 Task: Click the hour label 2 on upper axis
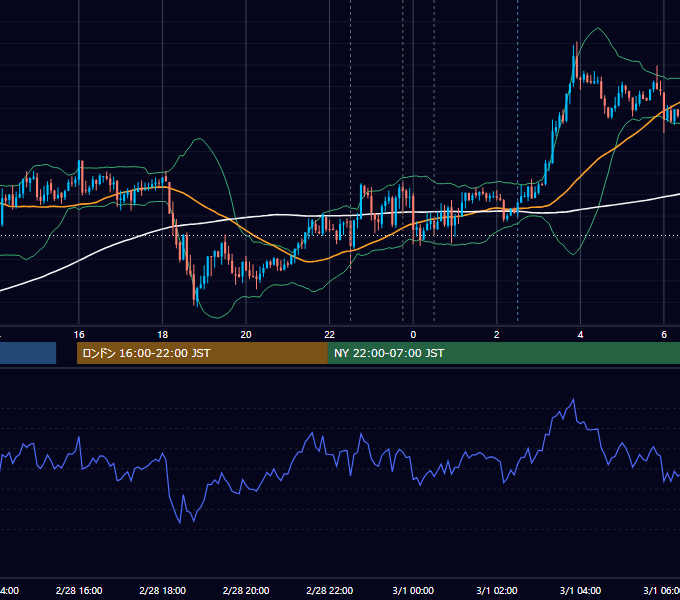click(x=497, y=335)
